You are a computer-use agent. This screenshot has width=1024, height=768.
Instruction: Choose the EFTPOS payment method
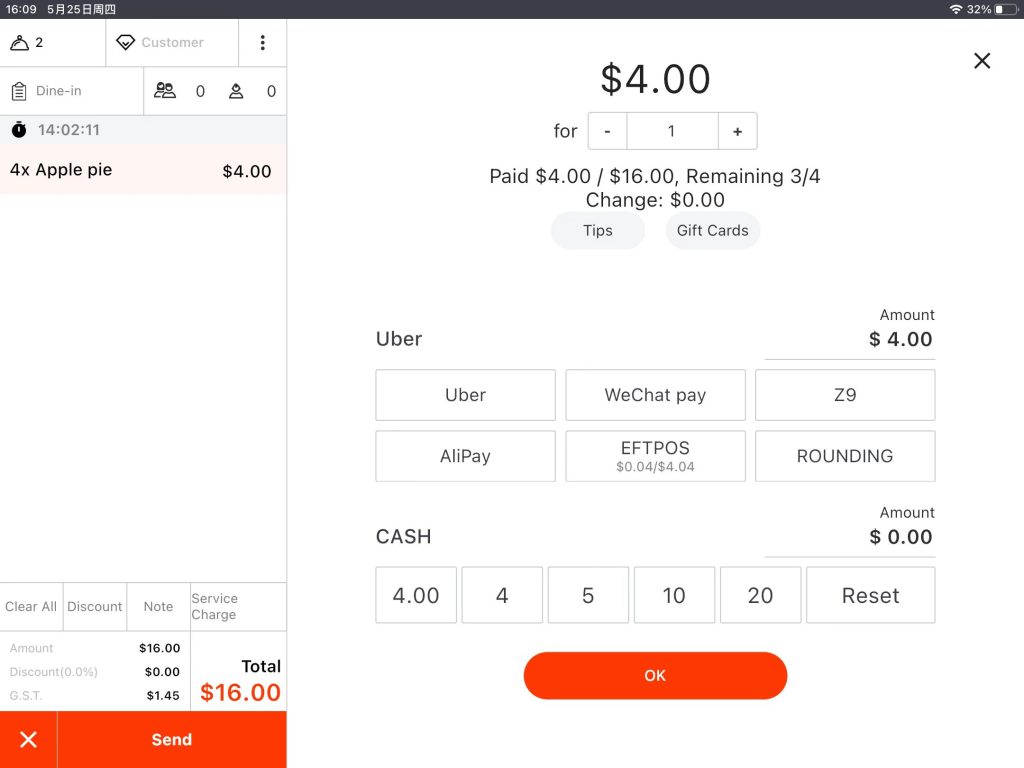point(655,456)
